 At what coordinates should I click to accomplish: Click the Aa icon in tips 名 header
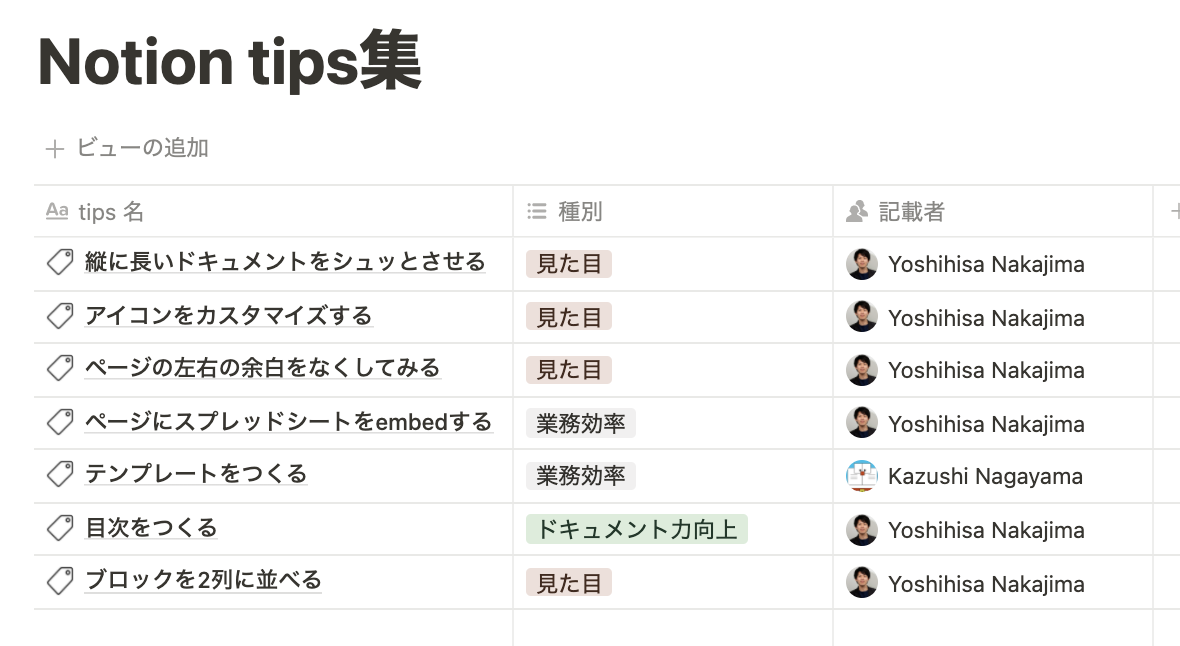coord(57,211)
